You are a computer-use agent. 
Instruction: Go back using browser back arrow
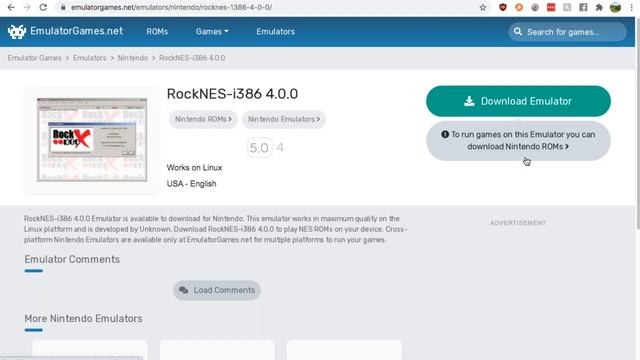point(11,7)
